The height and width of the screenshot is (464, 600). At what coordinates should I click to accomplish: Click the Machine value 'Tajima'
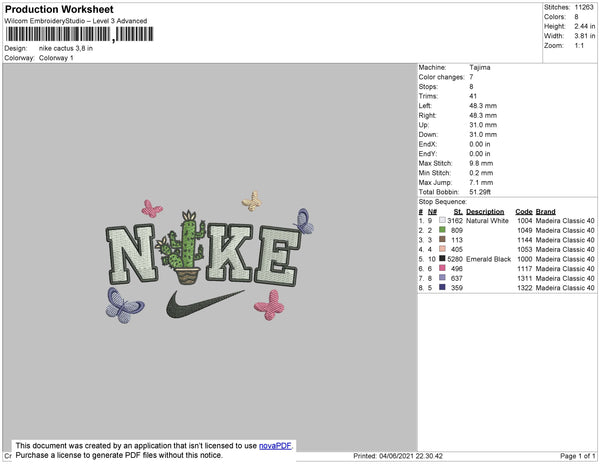(480, 67)
